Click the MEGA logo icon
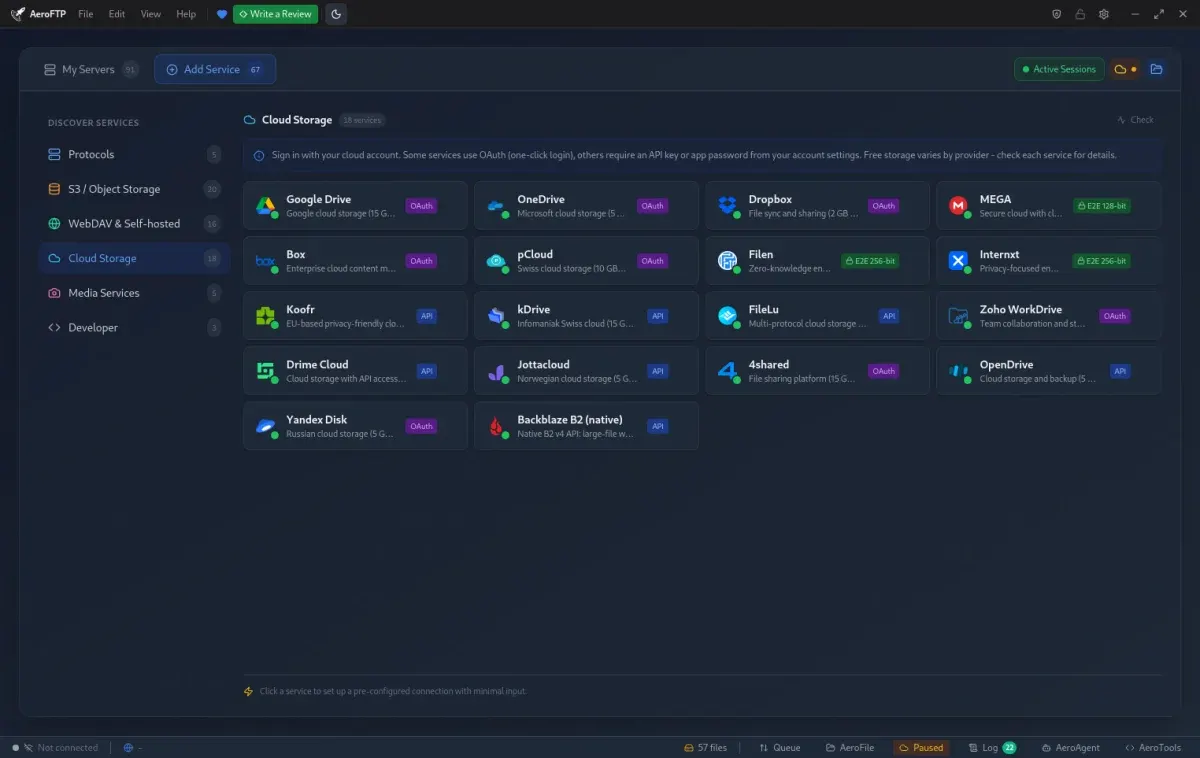This screenshot has width=1200, height=758. [958, 206]
